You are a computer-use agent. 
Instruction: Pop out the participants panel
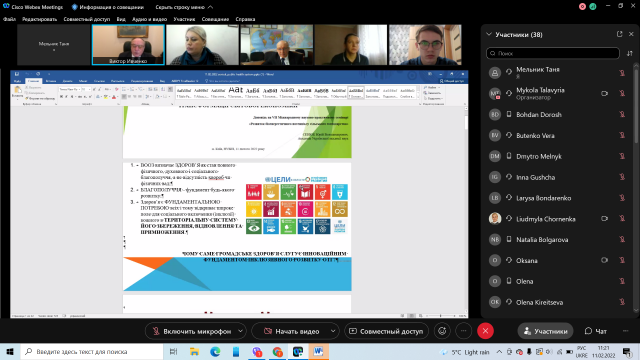click(620, 34)
